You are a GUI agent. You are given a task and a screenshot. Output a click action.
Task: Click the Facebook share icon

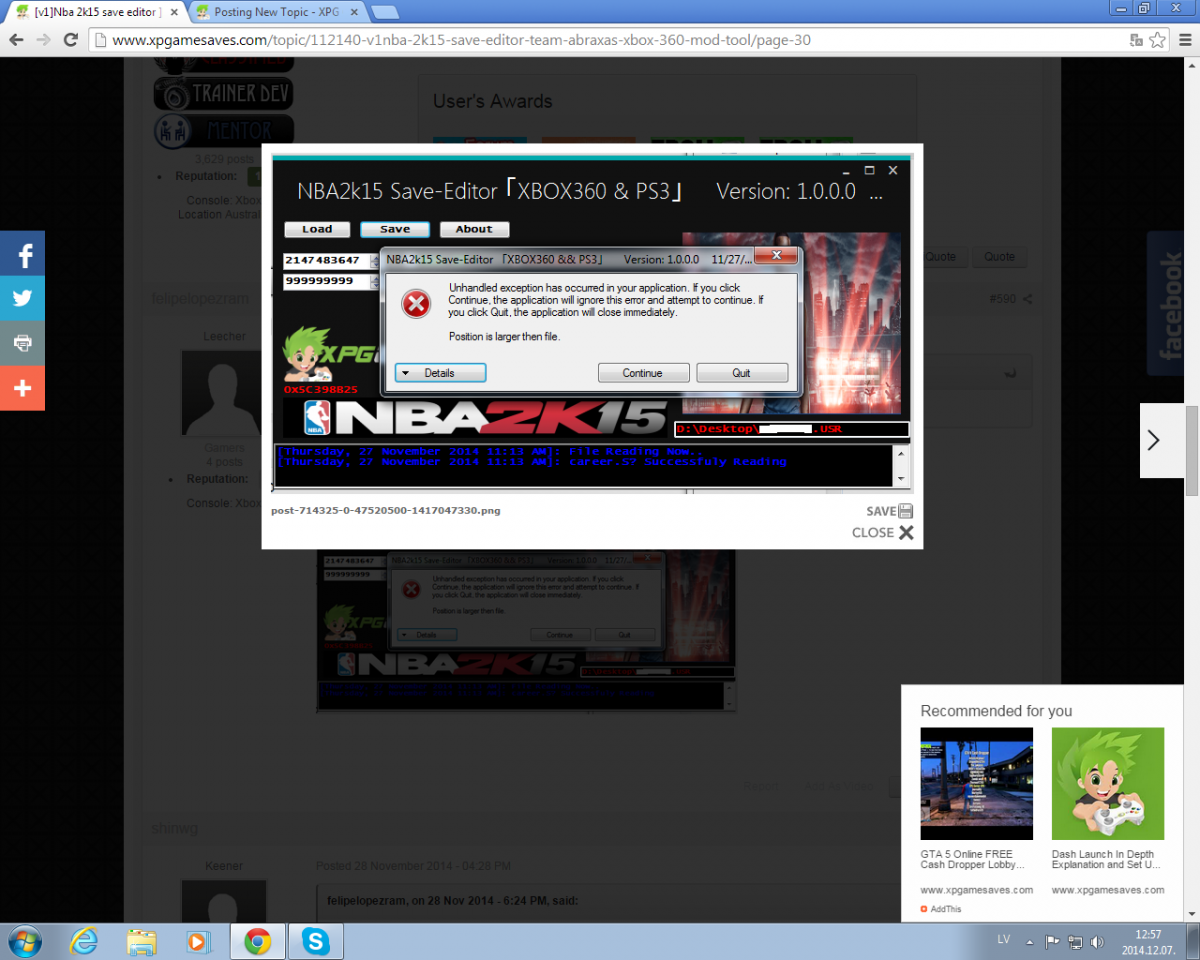pos(22,255)
